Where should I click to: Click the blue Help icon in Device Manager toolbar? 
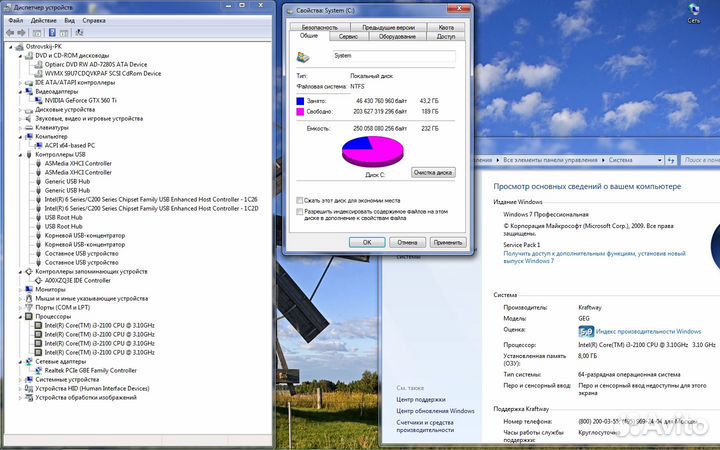(x=52, y=33)
